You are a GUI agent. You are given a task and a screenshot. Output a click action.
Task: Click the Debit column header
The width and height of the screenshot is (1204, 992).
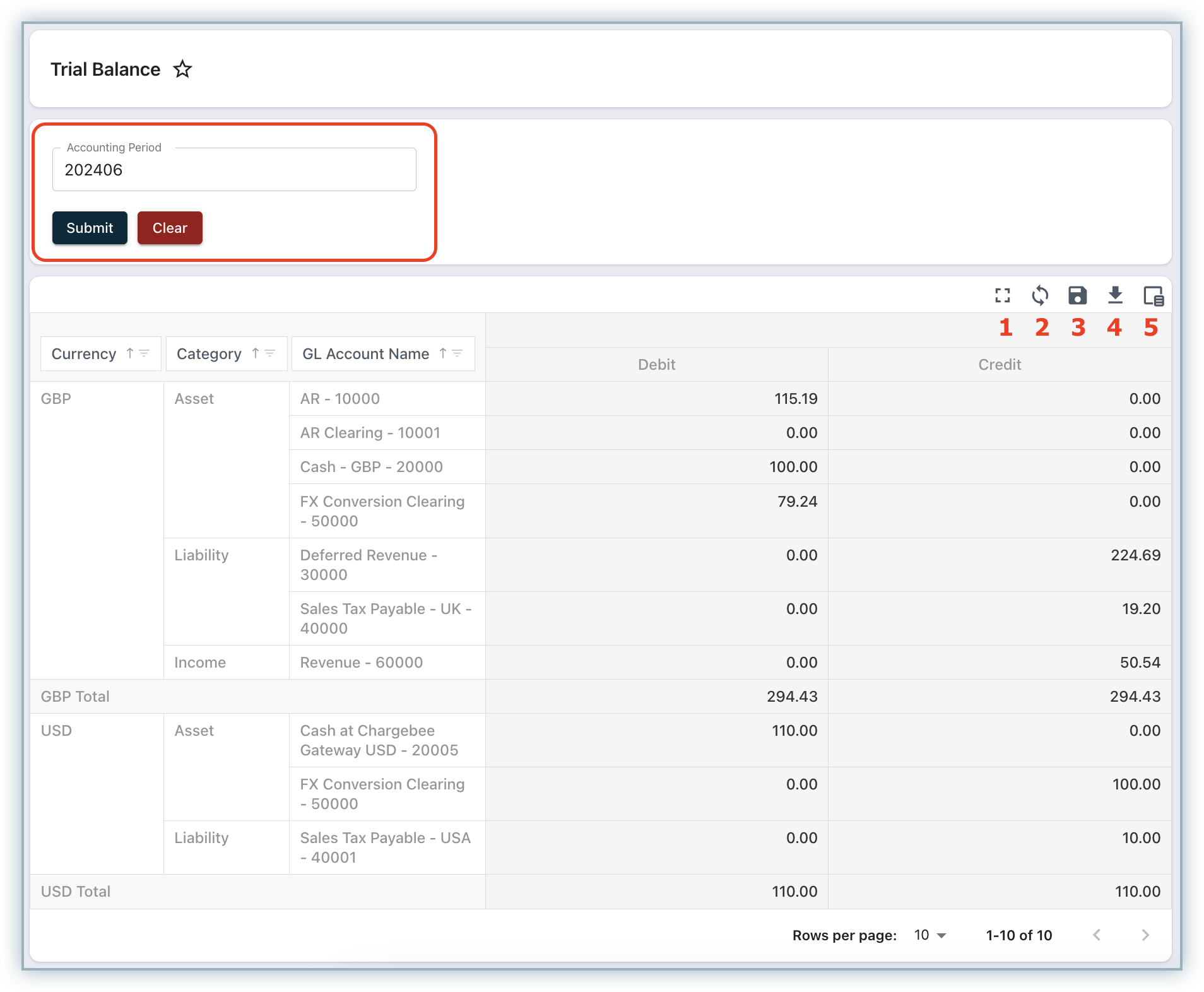pyautogui.click(x=656, y=364)
